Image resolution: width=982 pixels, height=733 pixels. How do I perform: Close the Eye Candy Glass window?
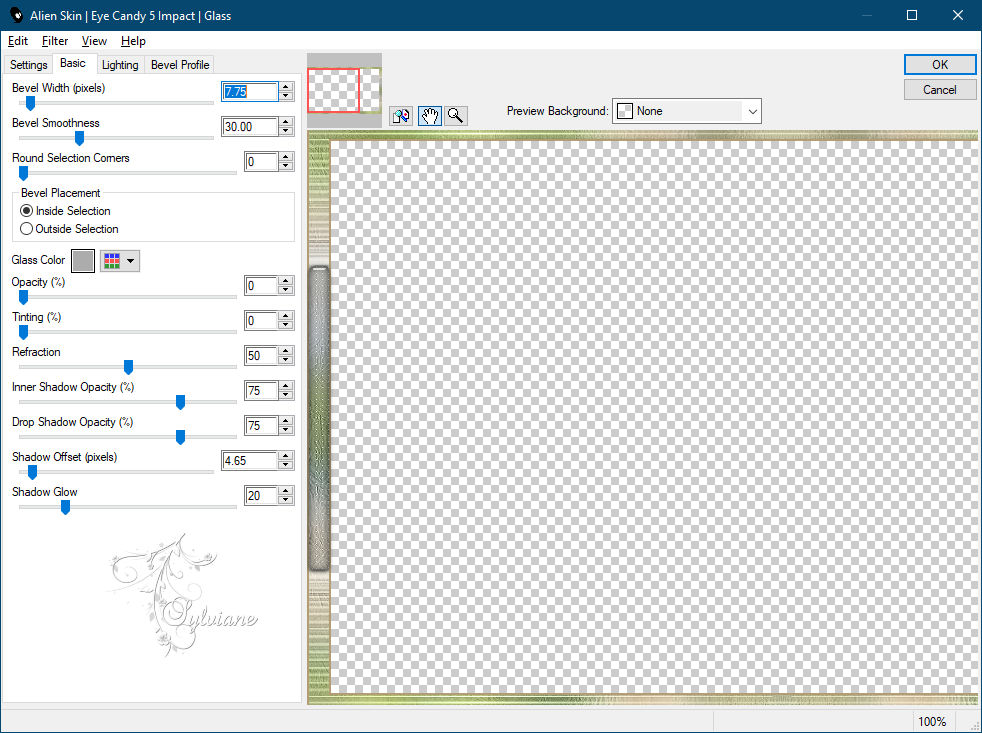click(958, 15)
